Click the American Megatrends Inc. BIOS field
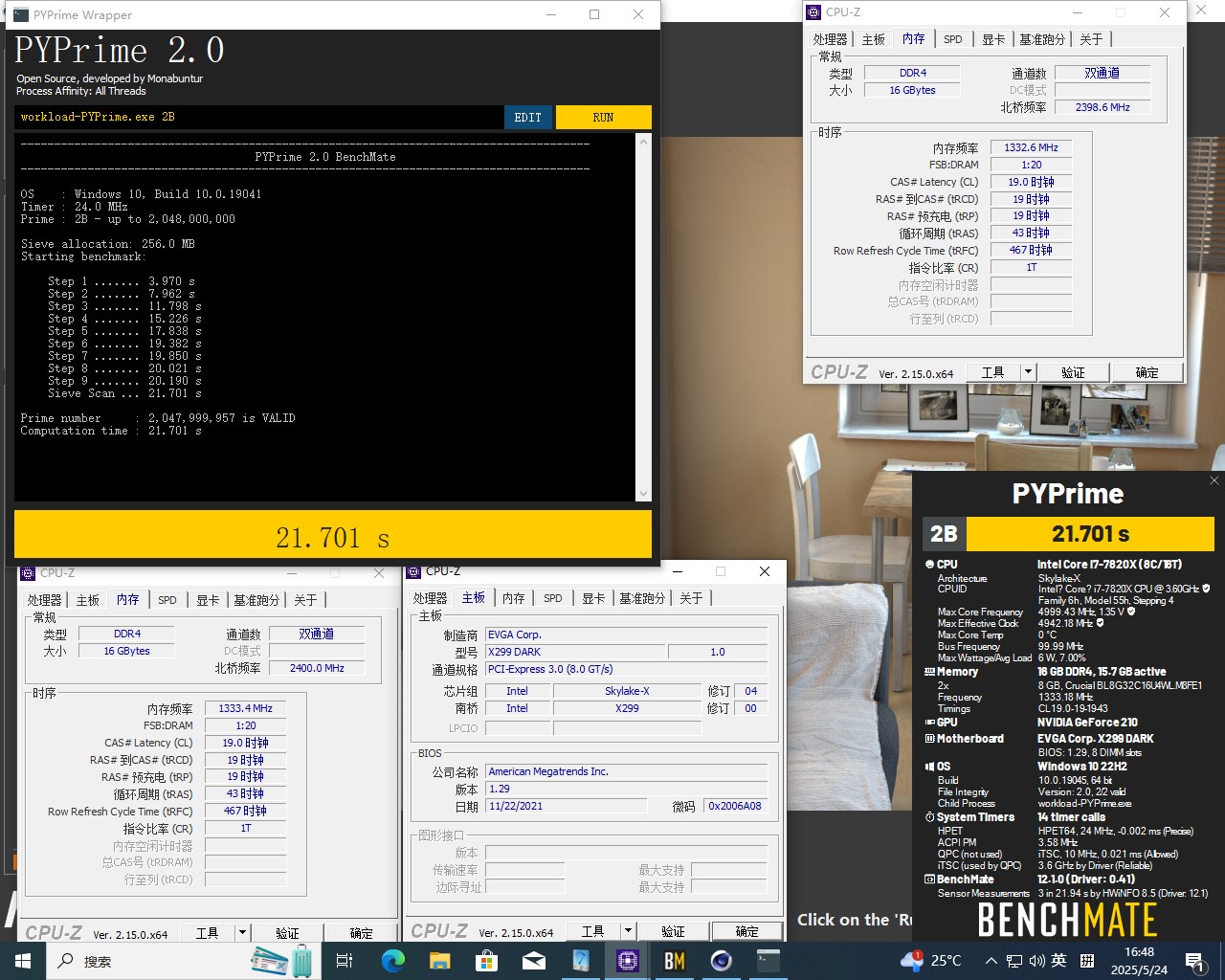Viewport: 1225px width, 980px height. point(627,771)
